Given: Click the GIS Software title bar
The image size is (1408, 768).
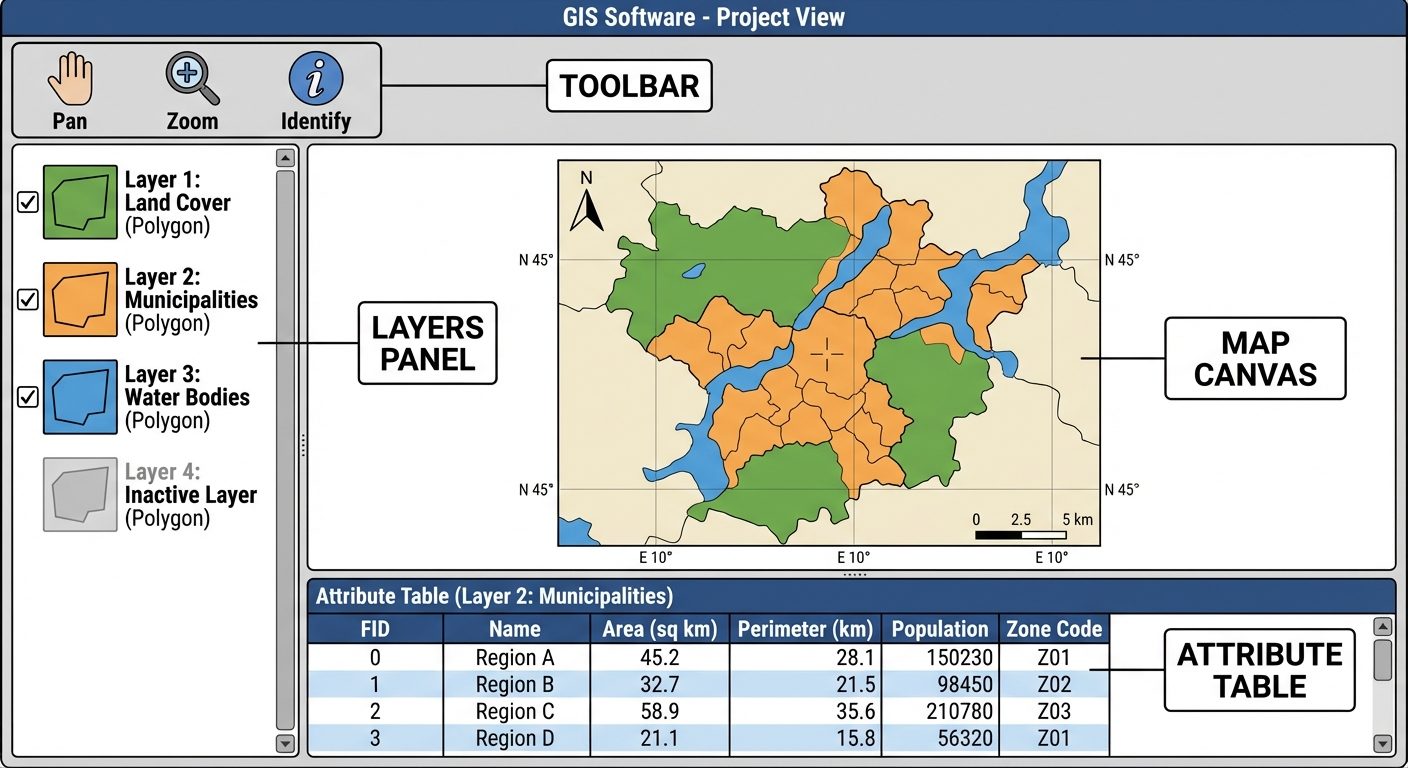Looking at the screenshot, I should [704, 16].
